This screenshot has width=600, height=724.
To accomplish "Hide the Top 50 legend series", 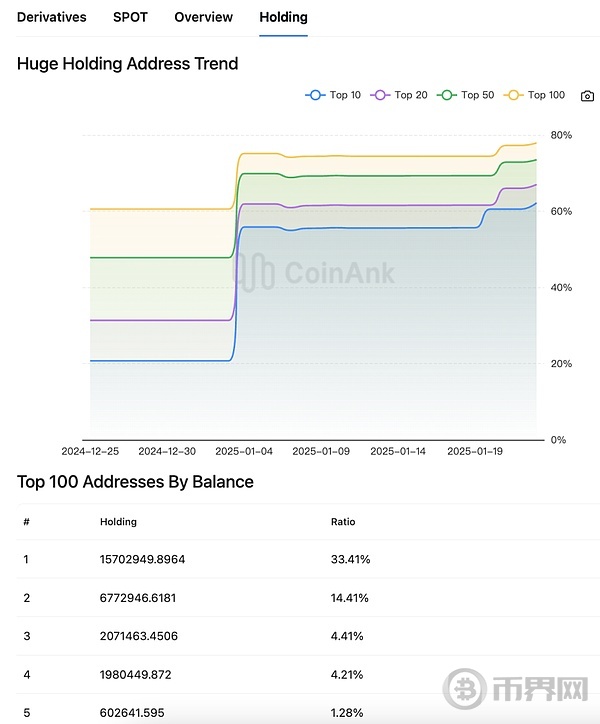I will pos(466,95).
